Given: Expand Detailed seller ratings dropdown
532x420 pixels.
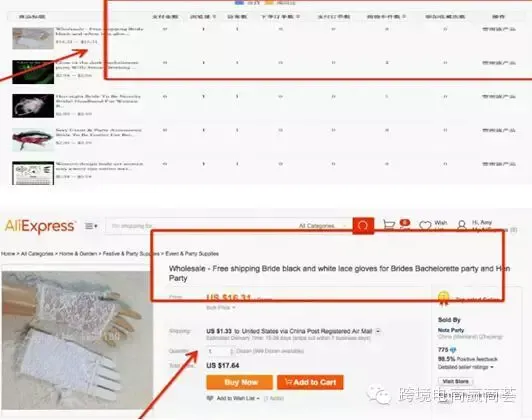Looking at the screenshot, I should (466, 367).
